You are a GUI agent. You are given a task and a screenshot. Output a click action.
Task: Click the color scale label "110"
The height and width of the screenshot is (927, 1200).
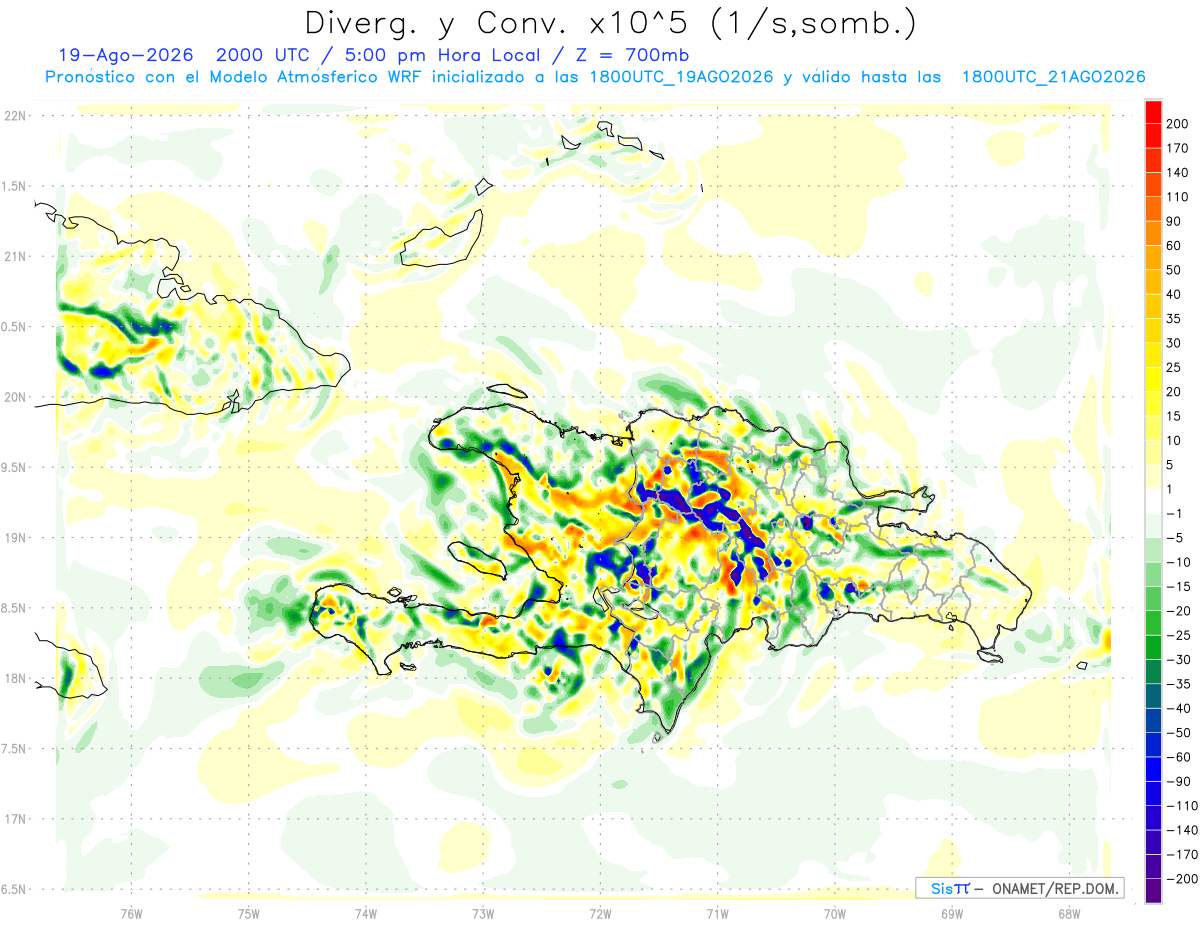click(x=1177, y=197)
